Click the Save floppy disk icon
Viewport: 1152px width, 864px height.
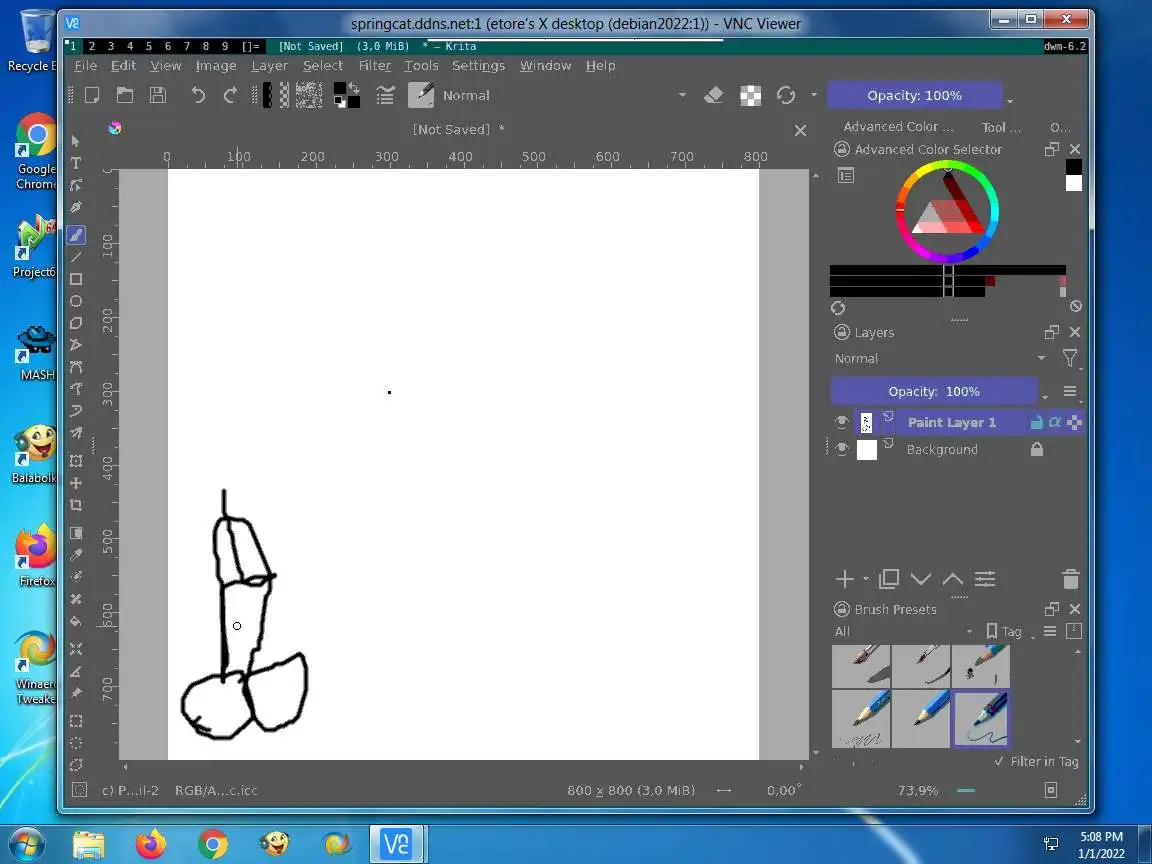click(x=157, y=95)
